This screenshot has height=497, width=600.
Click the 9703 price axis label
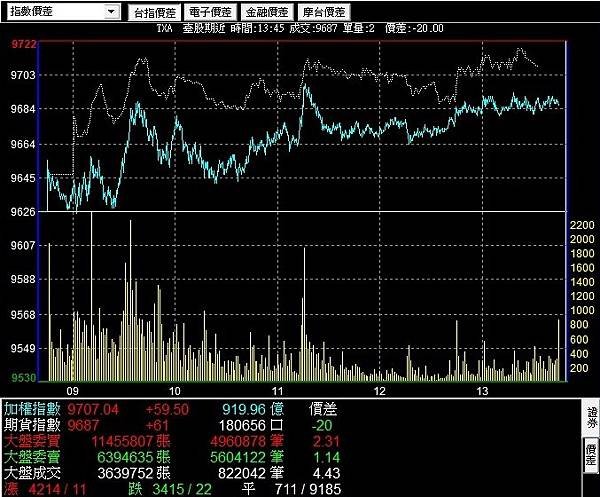pos(23,75)
